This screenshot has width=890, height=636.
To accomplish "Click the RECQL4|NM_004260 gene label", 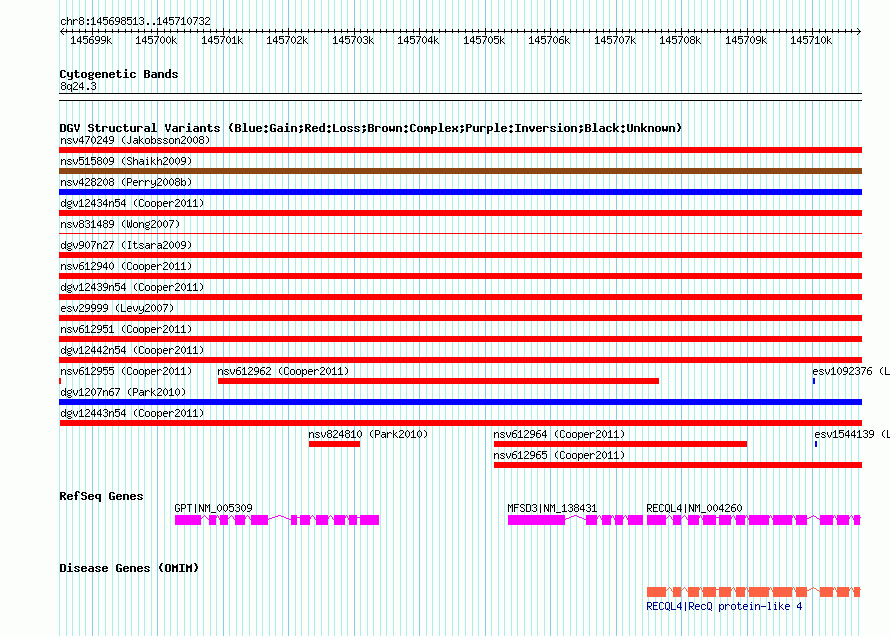I will (694, 508).
